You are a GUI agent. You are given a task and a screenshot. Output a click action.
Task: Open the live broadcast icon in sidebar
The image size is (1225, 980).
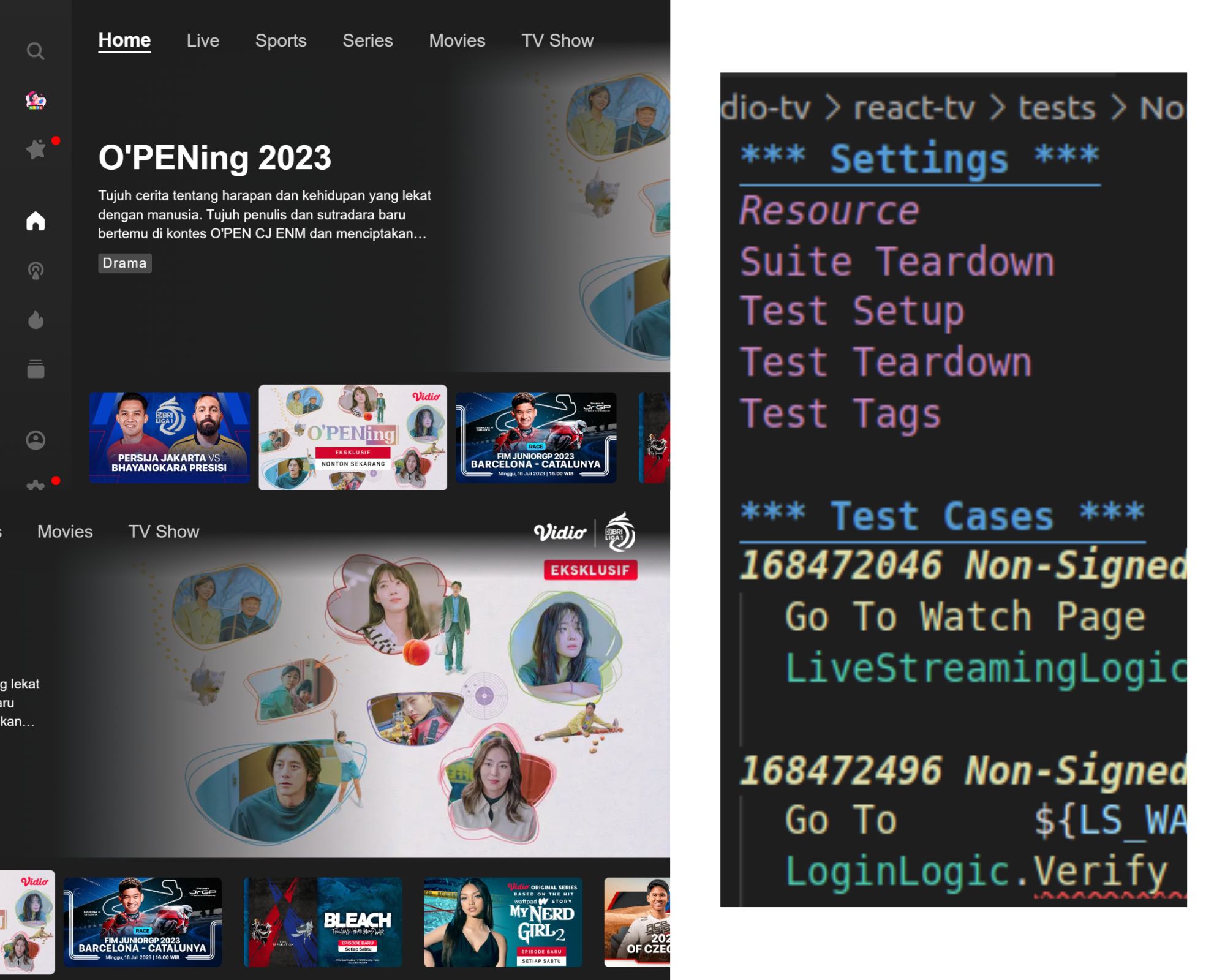(x=36, y=270)
